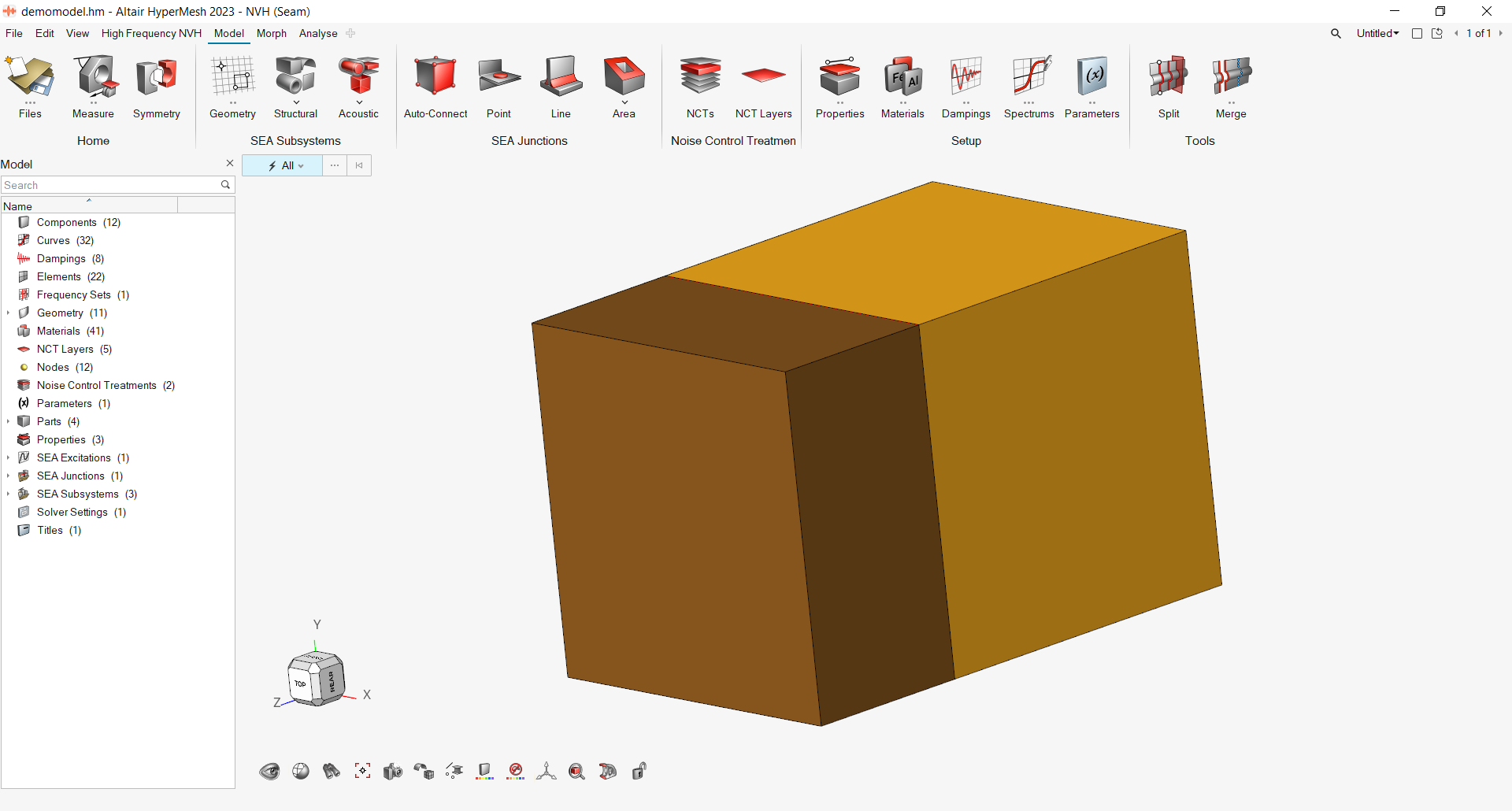Expand the SEA Subsystems tree node

point(8,494)
